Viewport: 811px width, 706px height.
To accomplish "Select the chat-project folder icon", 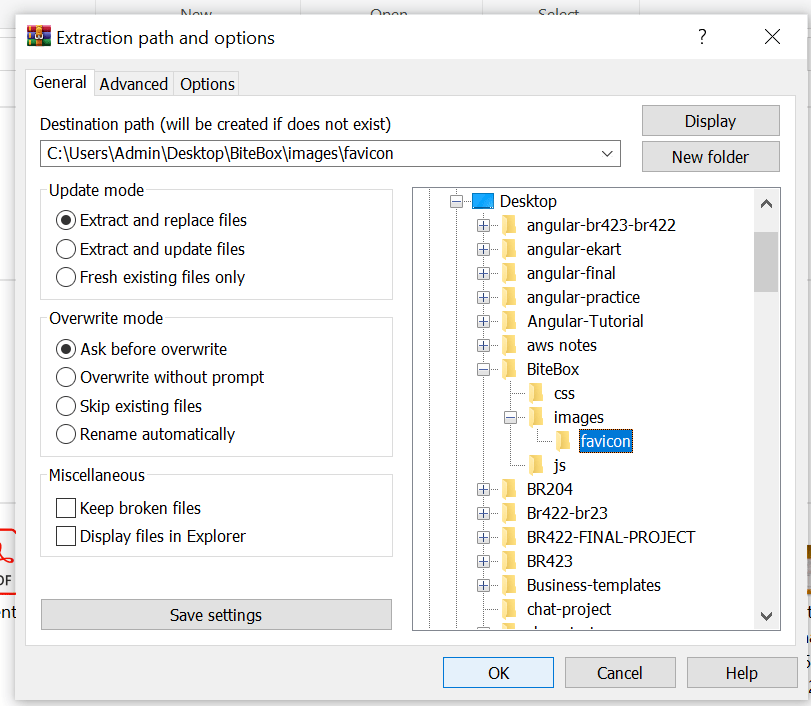I will pyautogui.click(x=509, y=609).
